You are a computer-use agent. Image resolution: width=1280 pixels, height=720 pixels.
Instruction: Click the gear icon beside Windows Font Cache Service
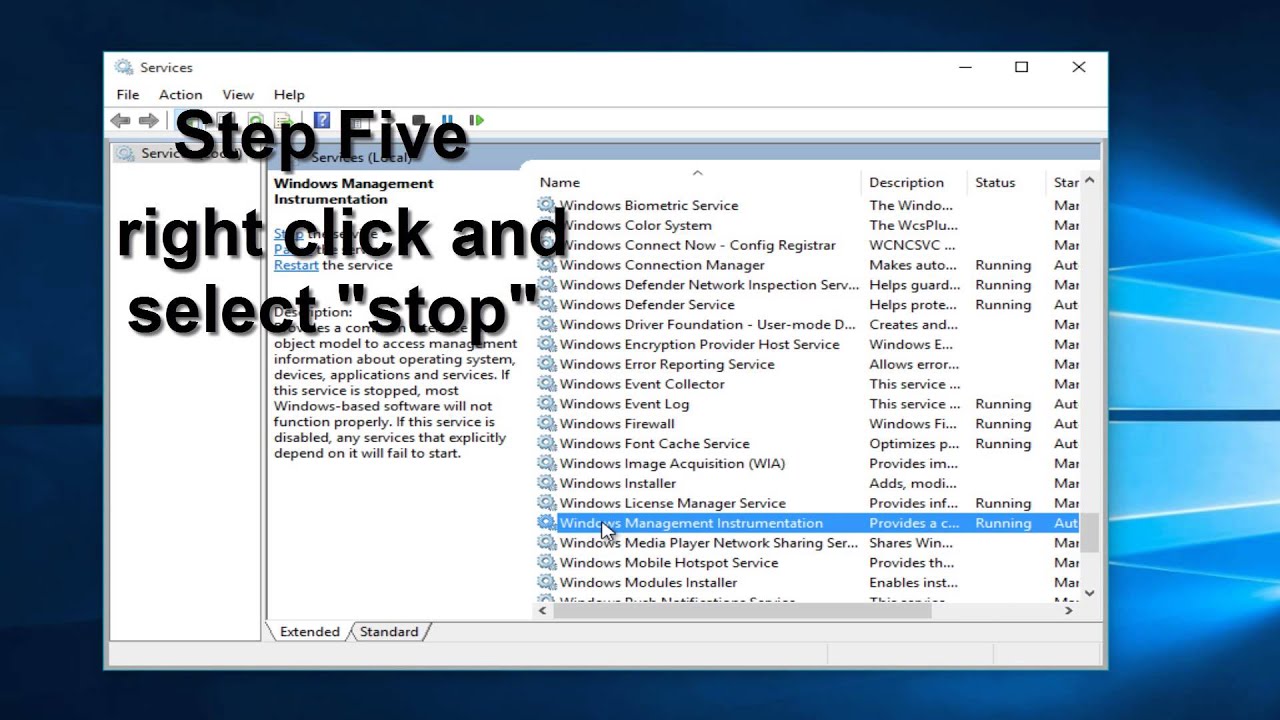(x=546, y=444)
